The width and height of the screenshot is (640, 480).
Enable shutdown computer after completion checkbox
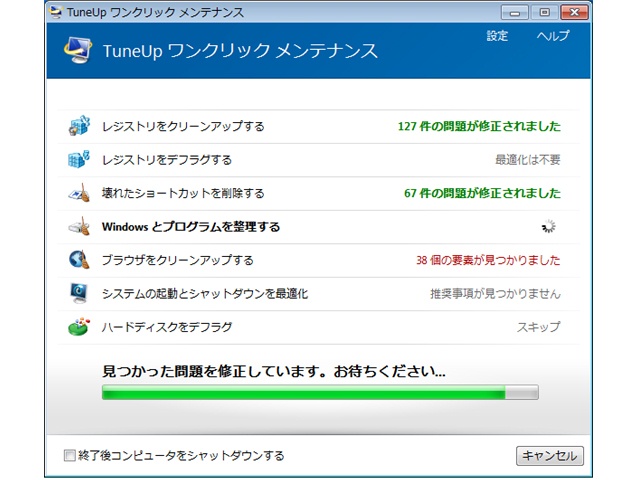pyautogui.click(x=69, y=456)
